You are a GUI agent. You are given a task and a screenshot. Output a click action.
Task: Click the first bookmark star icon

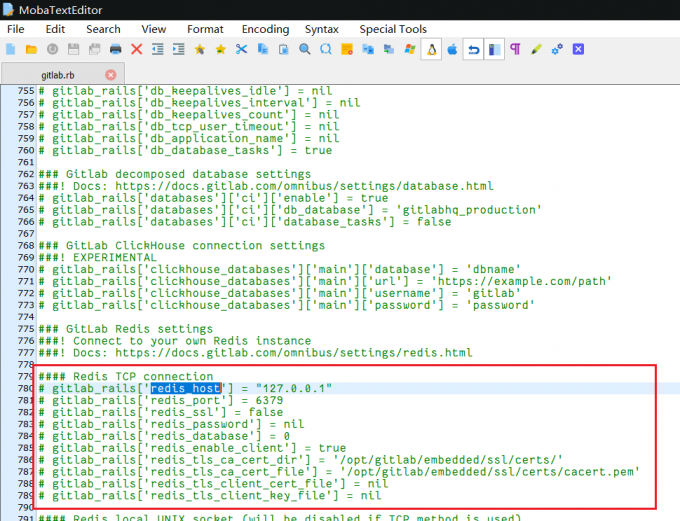coord(199,49)
